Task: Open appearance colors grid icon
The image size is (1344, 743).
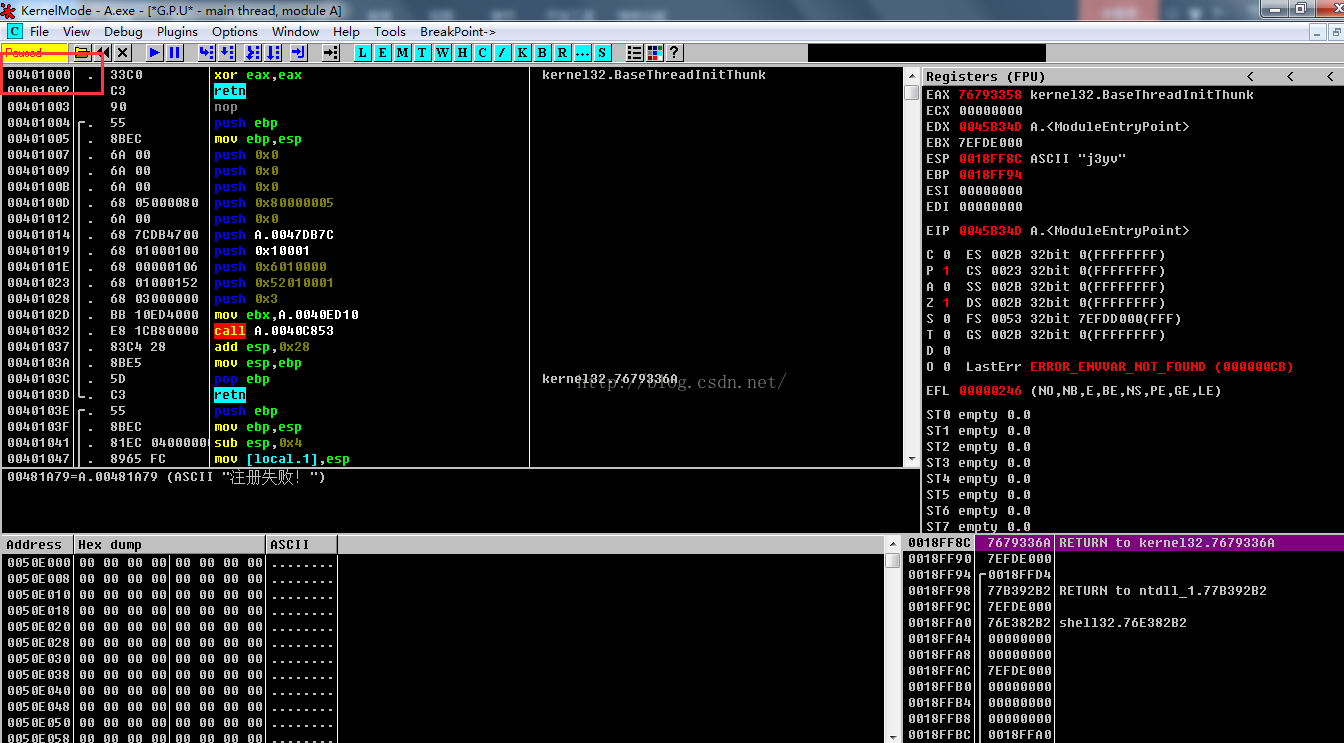Action: click(654, 52)
